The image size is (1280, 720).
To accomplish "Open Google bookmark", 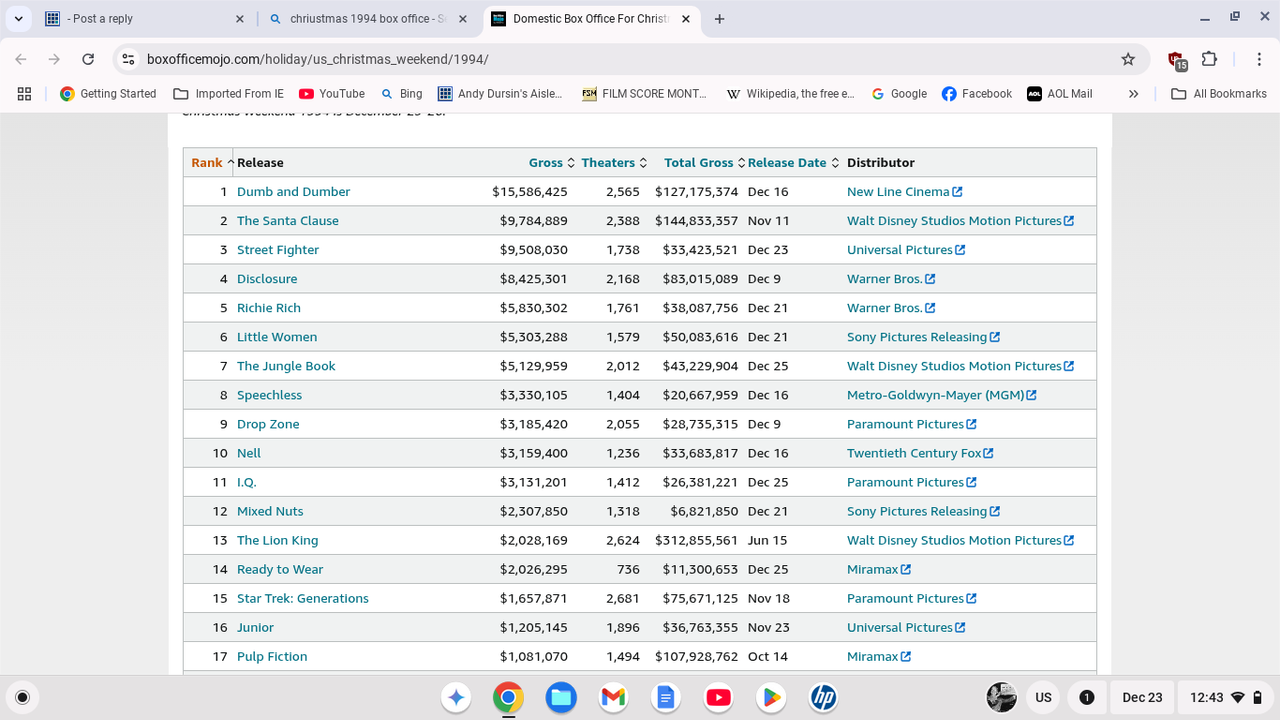I will click(899, 93).
